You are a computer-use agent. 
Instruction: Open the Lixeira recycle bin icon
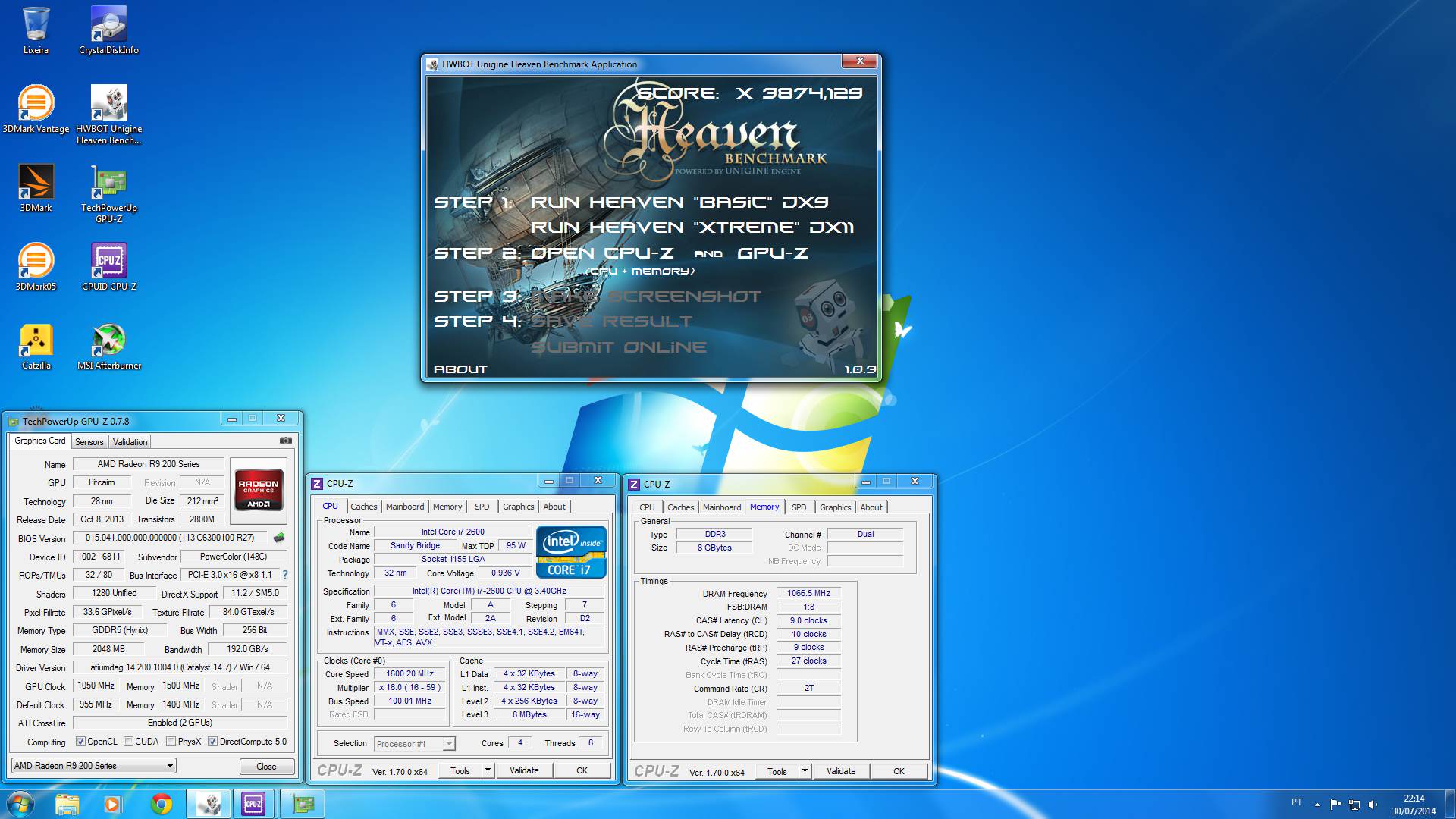[36, 31]
